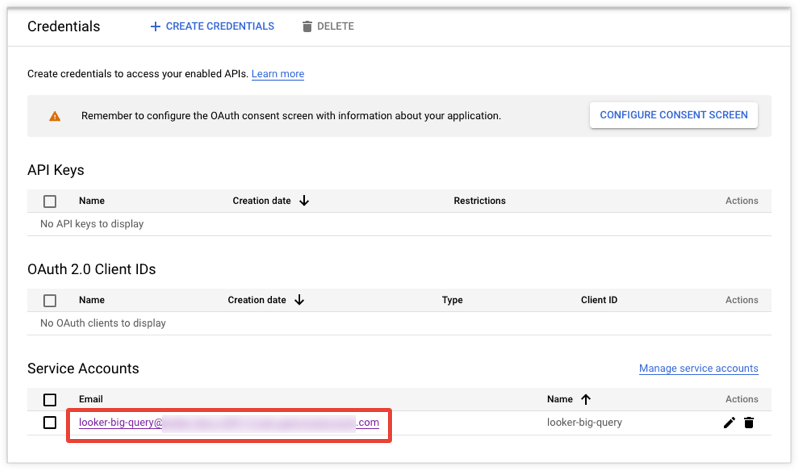Sort Service Accounts by Name arrow
This screenshot has height=470, width=798.
tap(586, 399)
